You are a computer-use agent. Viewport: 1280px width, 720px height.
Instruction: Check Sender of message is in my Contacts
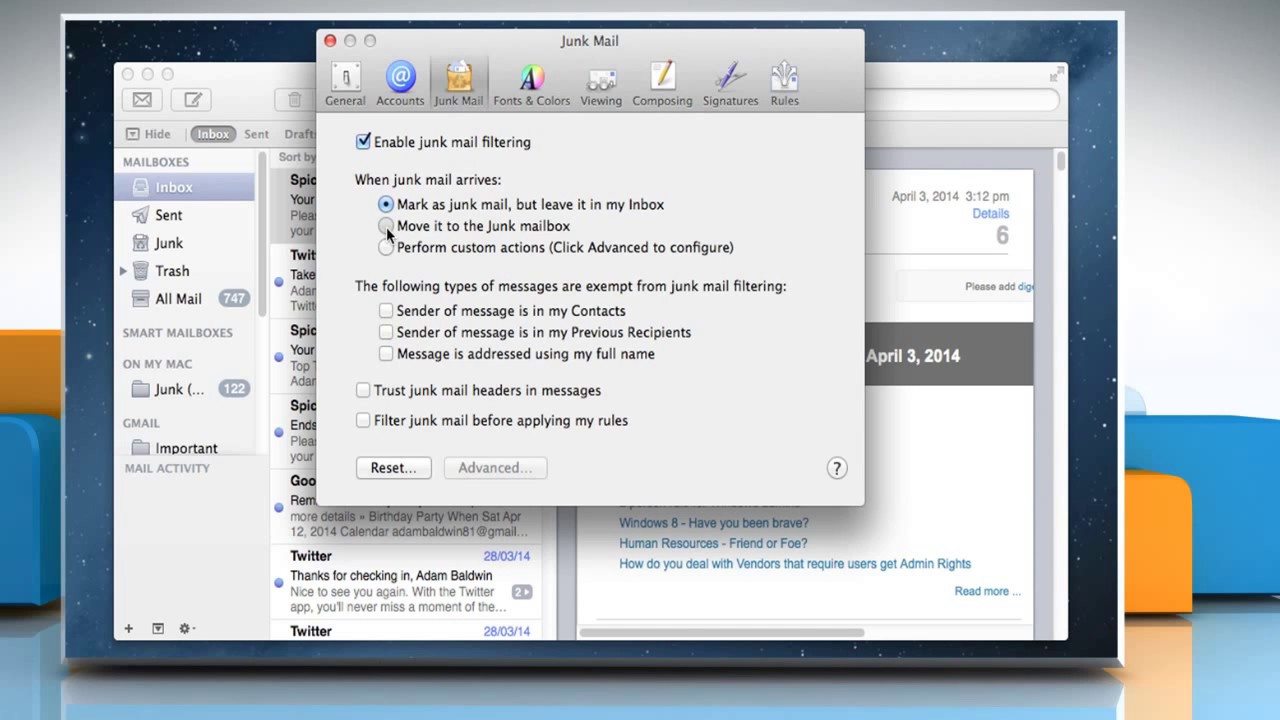(386, 311)
